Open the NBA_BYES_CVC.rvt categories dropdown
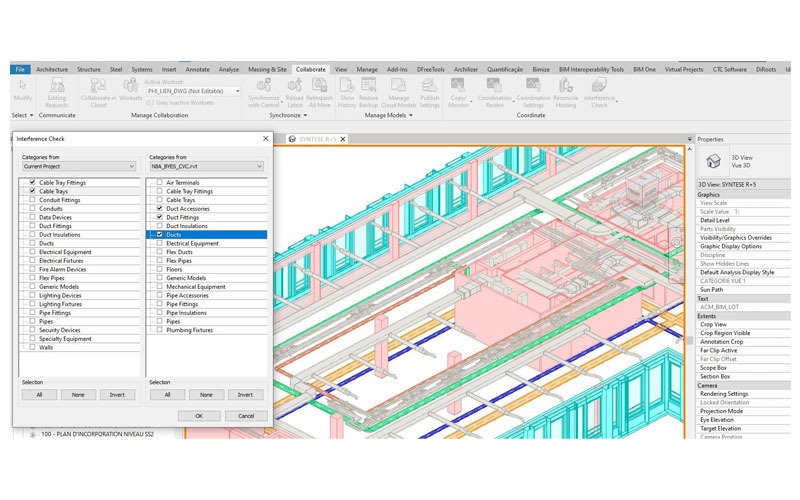Viewport: 800px width, 500px height. point(206,166)
